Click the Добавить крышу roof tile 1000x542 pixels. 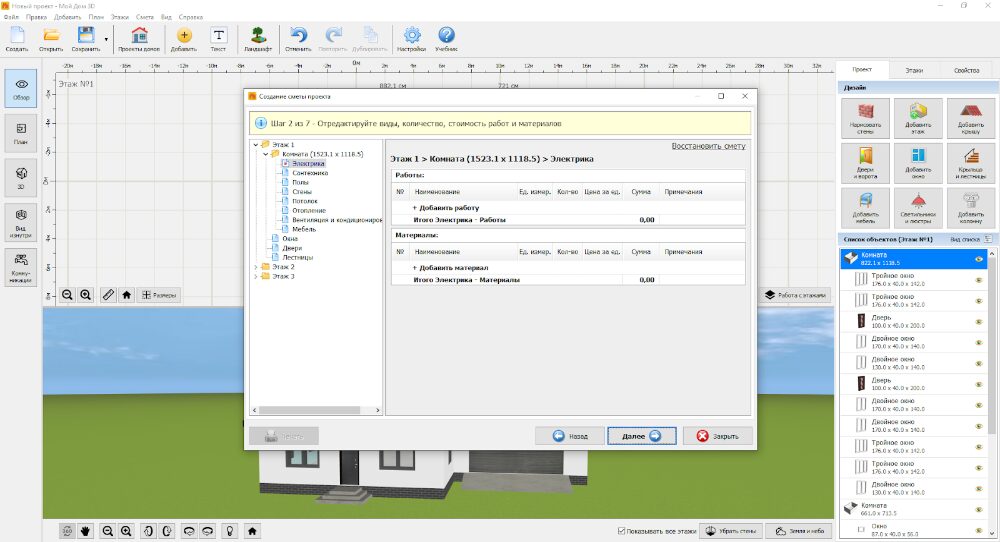(971, 119)
